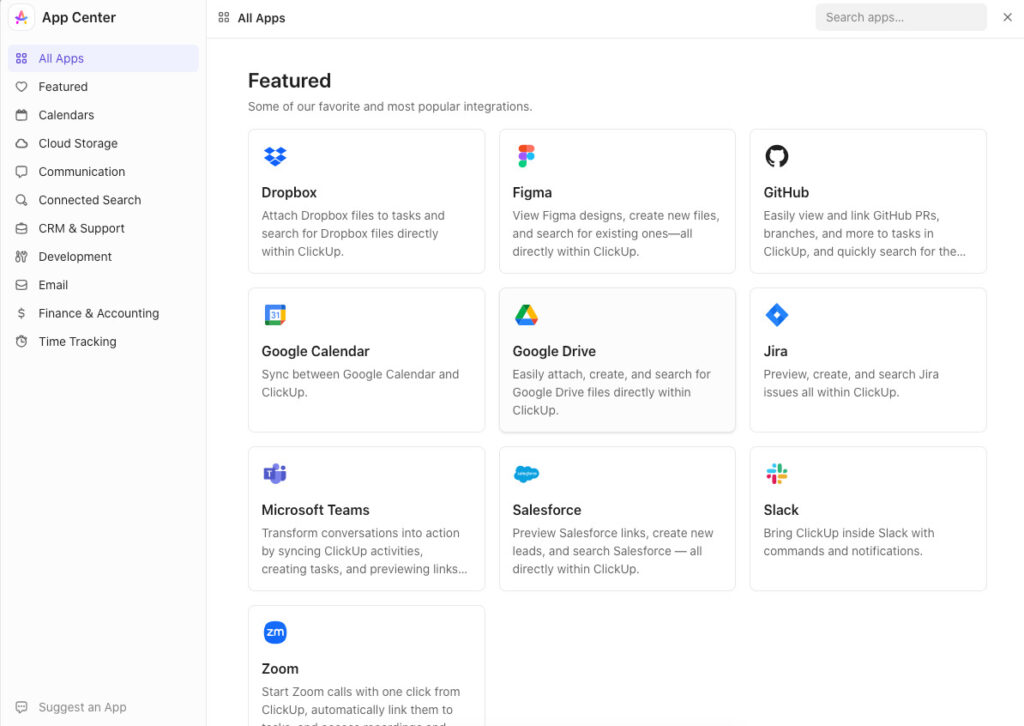Close the App Center with X
1024x726 pixels.
pyautogui.click(x=1007, y=18)
